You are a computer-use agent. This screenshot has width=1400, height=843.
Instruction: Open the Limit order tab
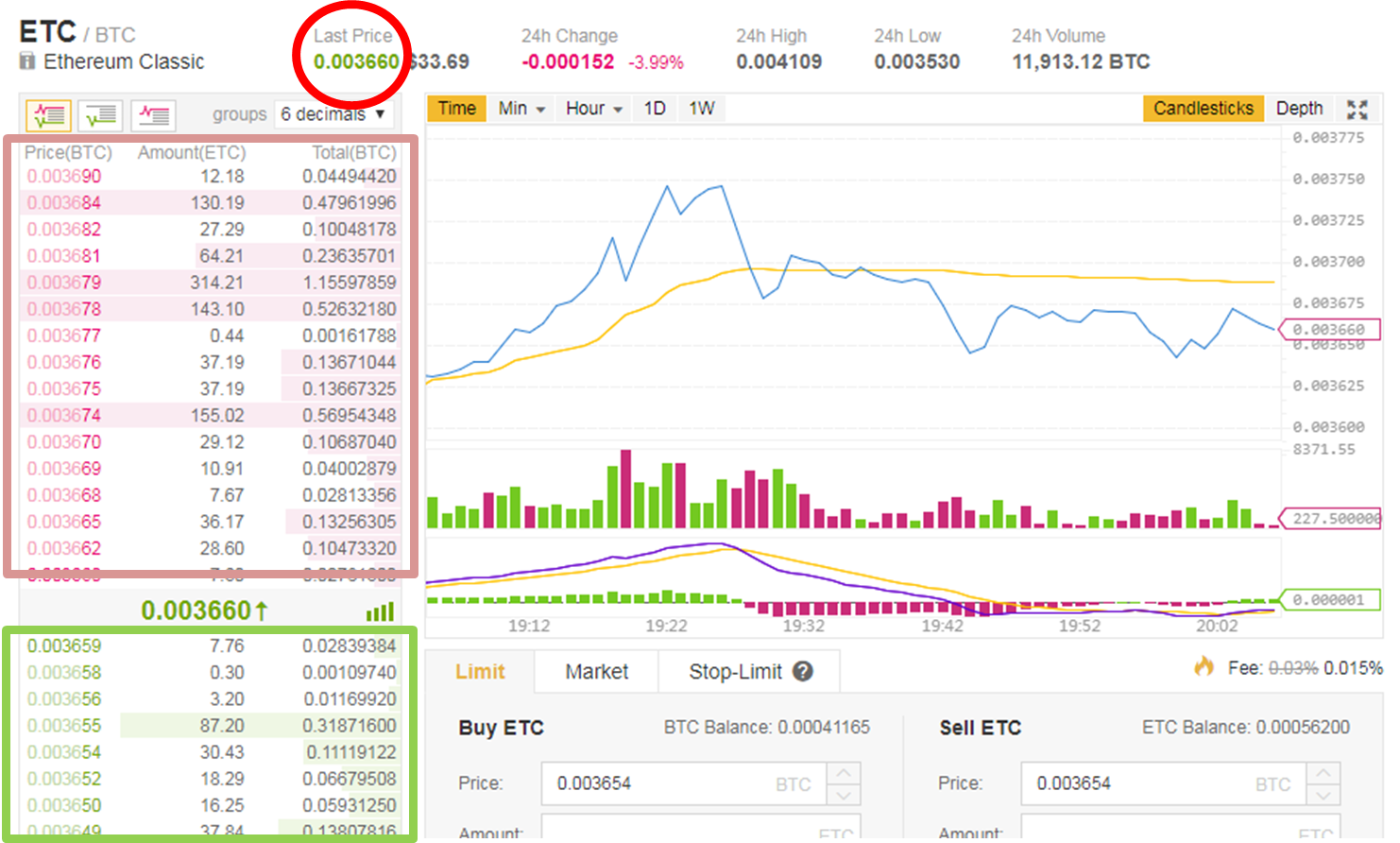[480, 671]
